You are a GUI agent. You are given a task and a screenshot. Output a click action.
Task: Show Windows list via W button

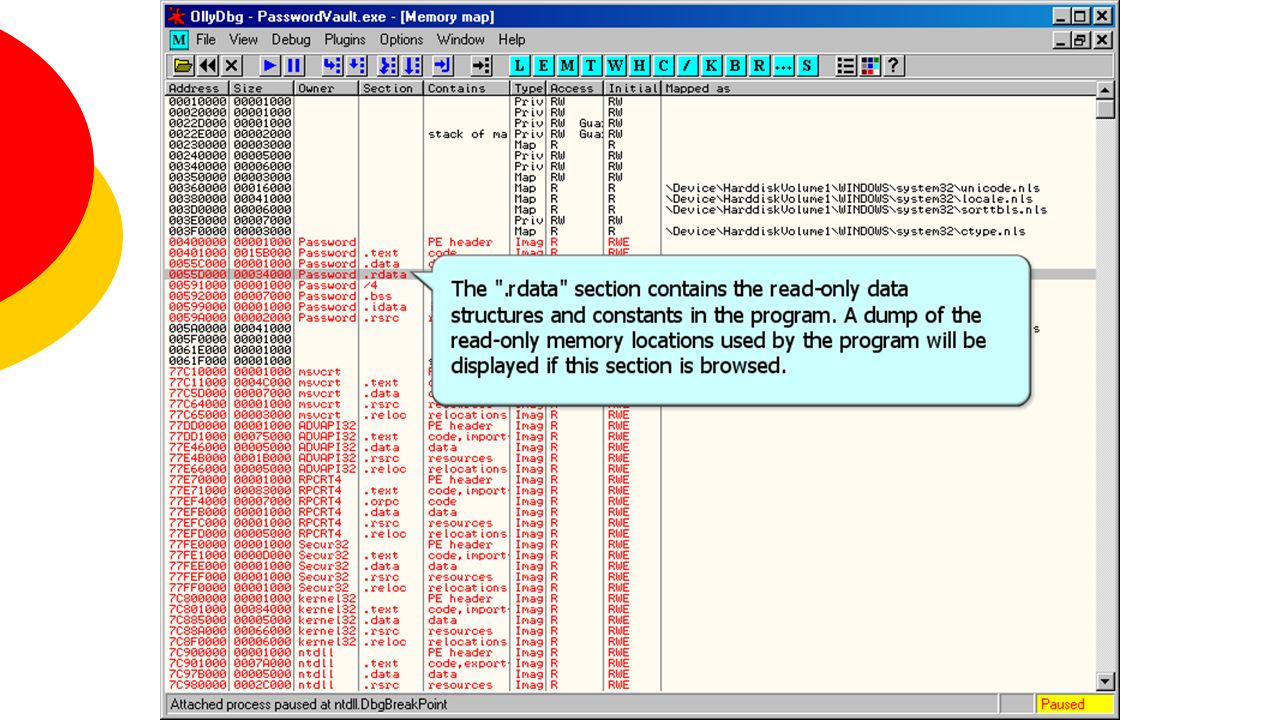point(615,66)
